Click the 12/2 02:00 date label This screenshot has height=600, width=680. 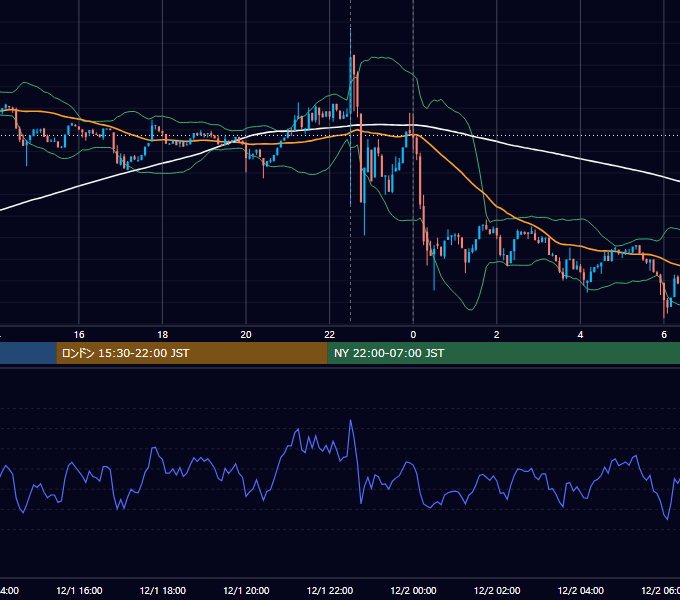(x=497, y=590)
